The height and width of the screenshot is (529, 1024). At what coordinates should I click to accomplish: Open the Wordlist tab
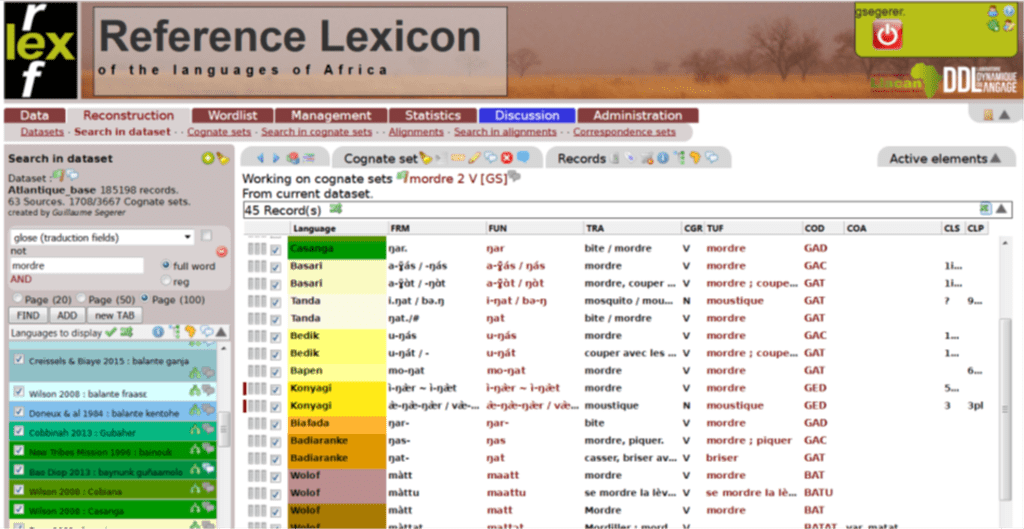[x=231, y=115]
